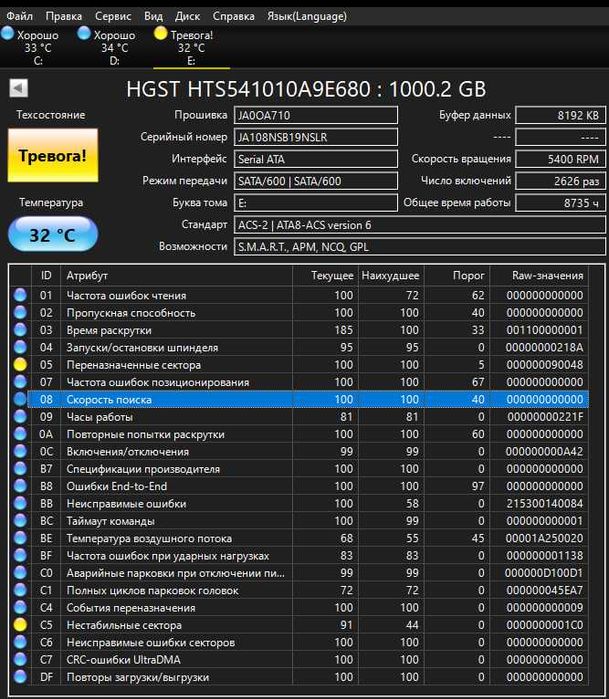
Task: Open the Правка menu
Action: [64, 16]
